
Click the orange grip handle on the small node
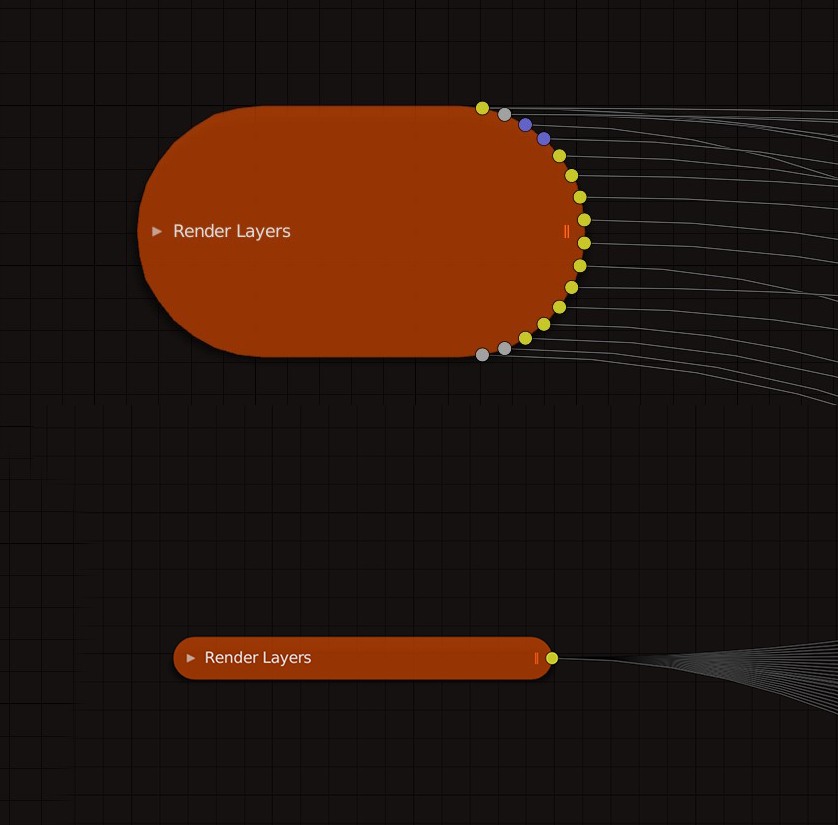[x=536, y=658]
